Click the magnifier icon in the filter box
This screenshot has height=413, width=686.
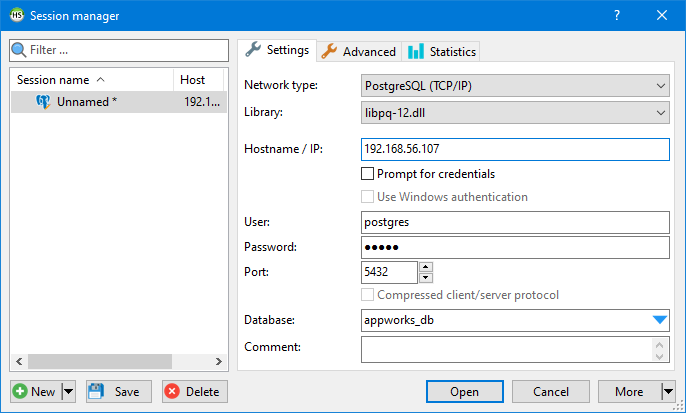(x=18, y=50)
